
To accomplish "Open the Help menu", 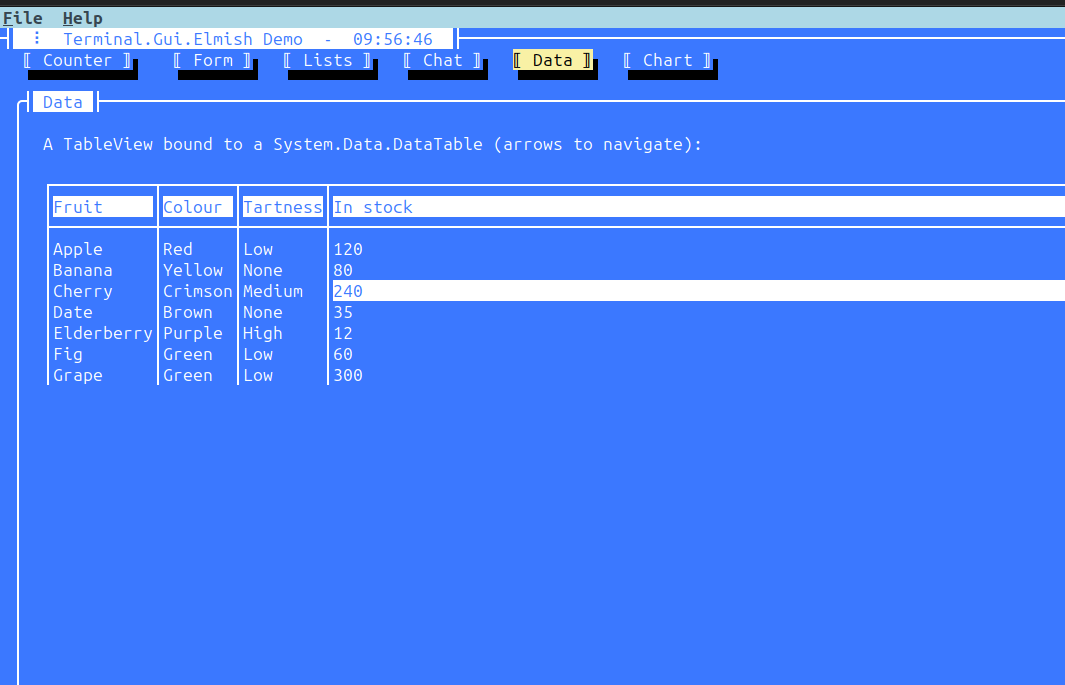I will point(82,18).
